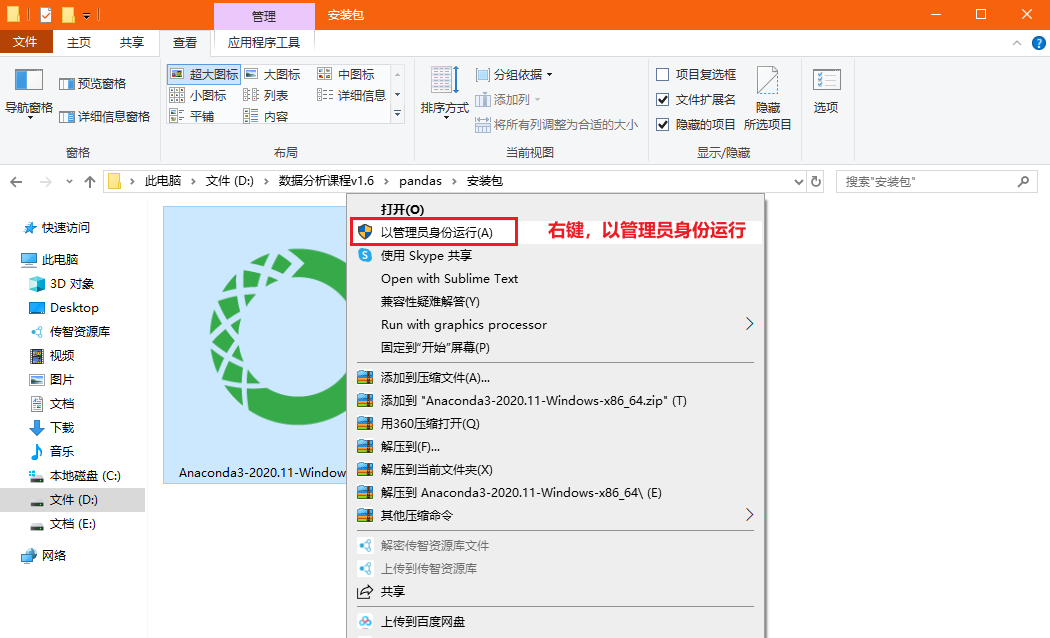Open the File tab
The image size is (1050, 638).
point(25,42)
